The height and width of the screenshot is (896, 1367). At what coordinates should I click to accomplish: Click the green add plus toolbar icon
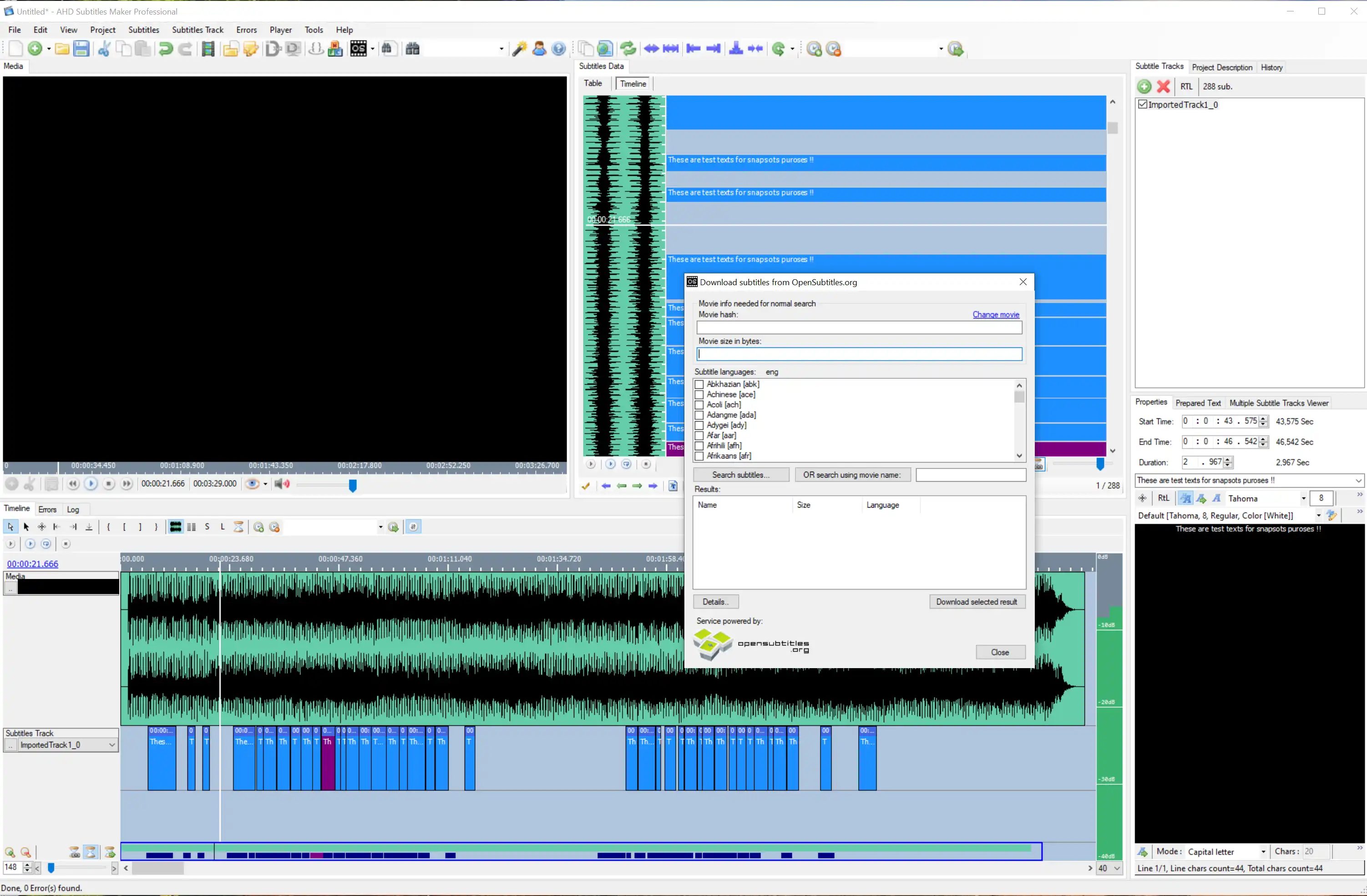point(35,49)
